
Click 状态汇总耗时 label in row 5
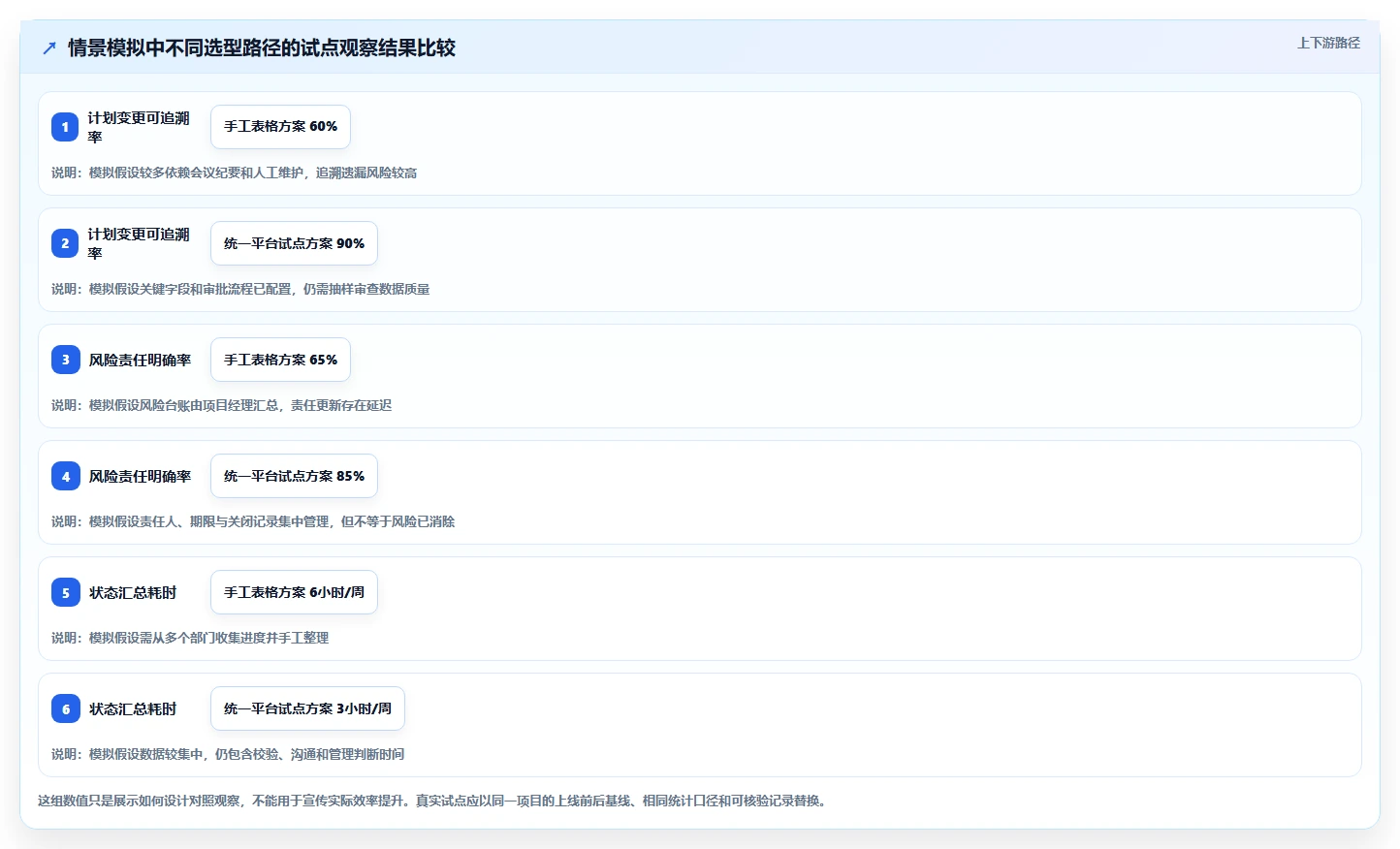coord(133,592)
